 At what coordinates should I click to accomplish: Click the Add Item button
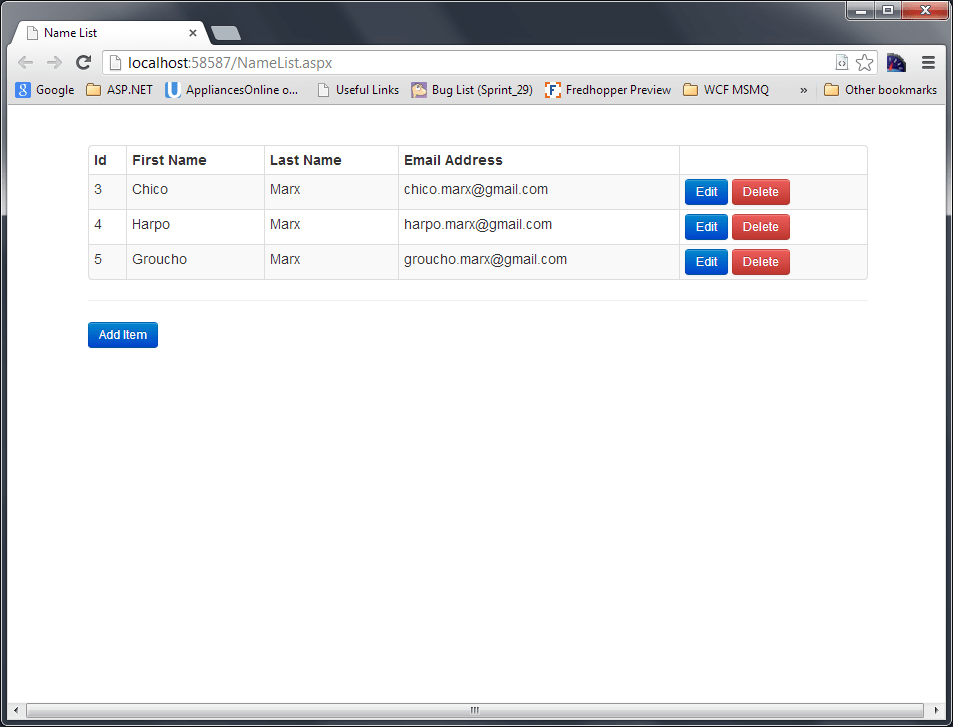click(122, 335)
